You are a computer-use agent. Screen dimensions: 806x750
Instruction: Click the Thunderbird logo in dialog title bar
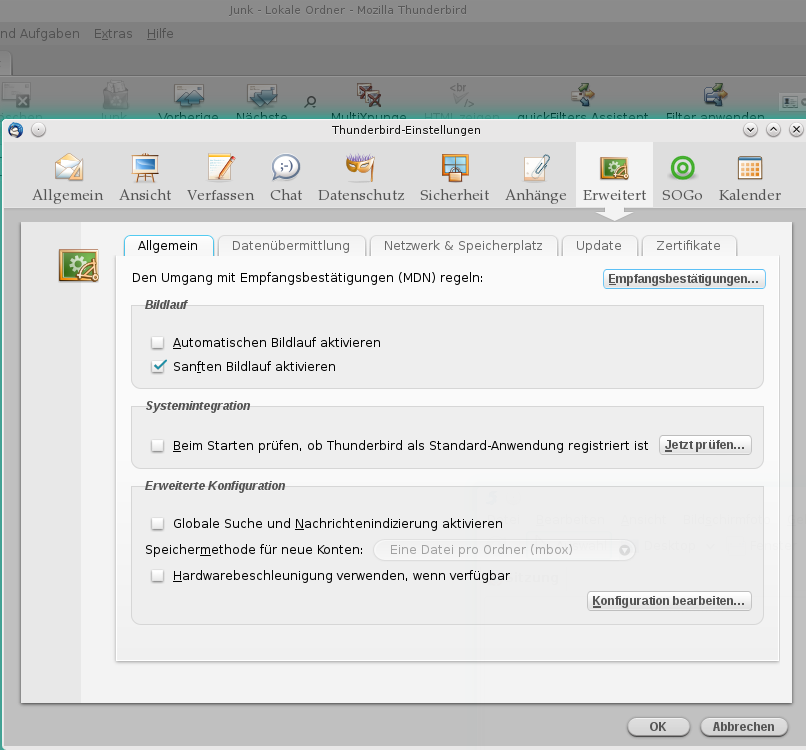point(15,130)
